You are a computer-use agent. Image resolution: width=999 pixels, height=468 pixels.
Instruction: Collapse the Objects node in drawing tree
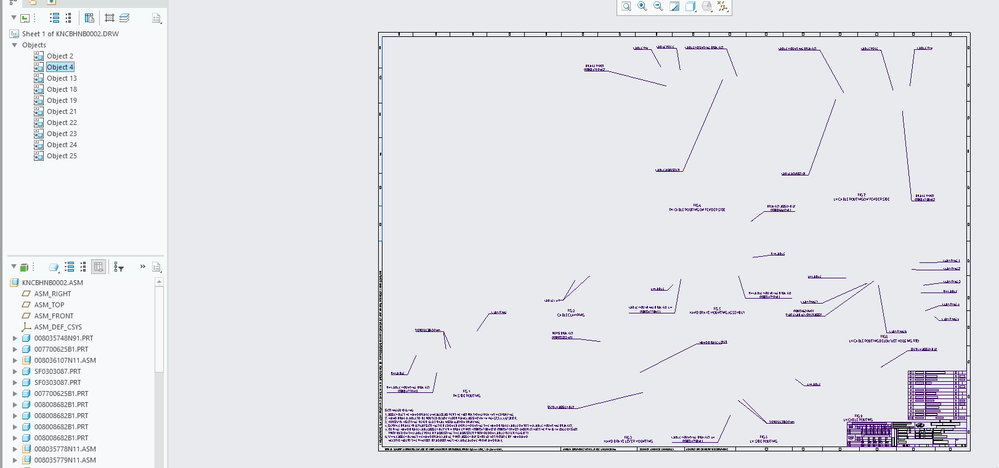pyautogui.click(x=15, y=45)
